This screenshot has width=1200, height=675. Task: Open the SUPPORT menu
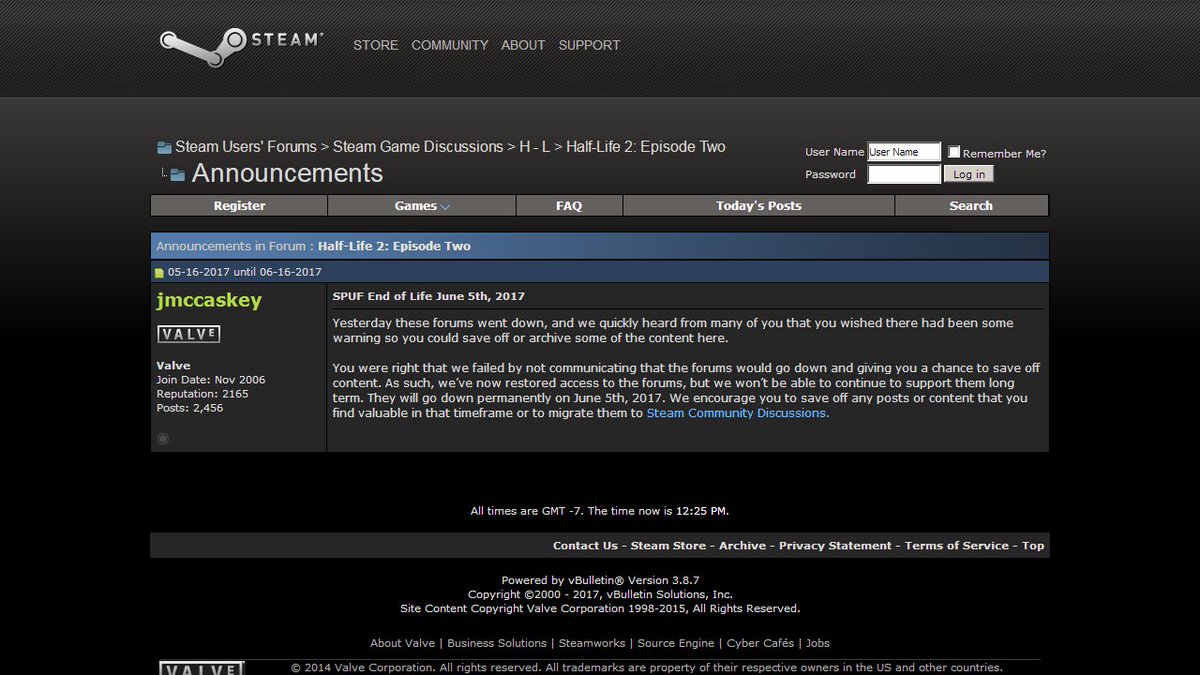point(589,45)
